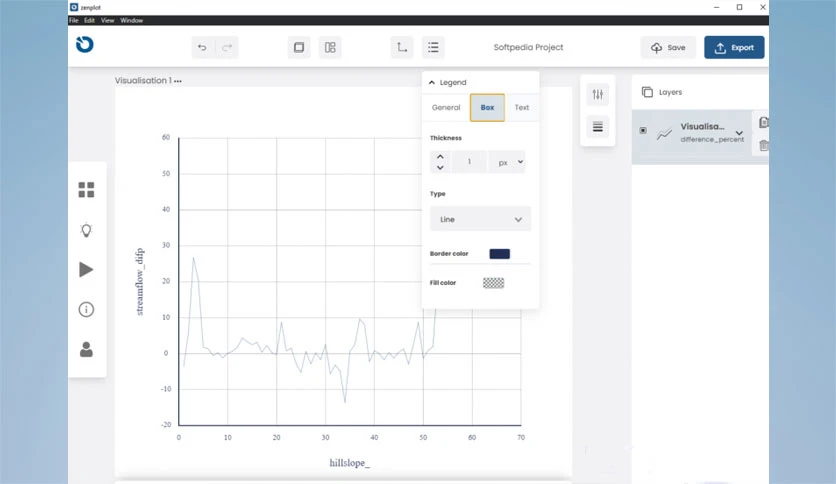Open the Type Line dropdown
Image resolution: width=836 pixels, height=484 pixels.
[480, 220]
